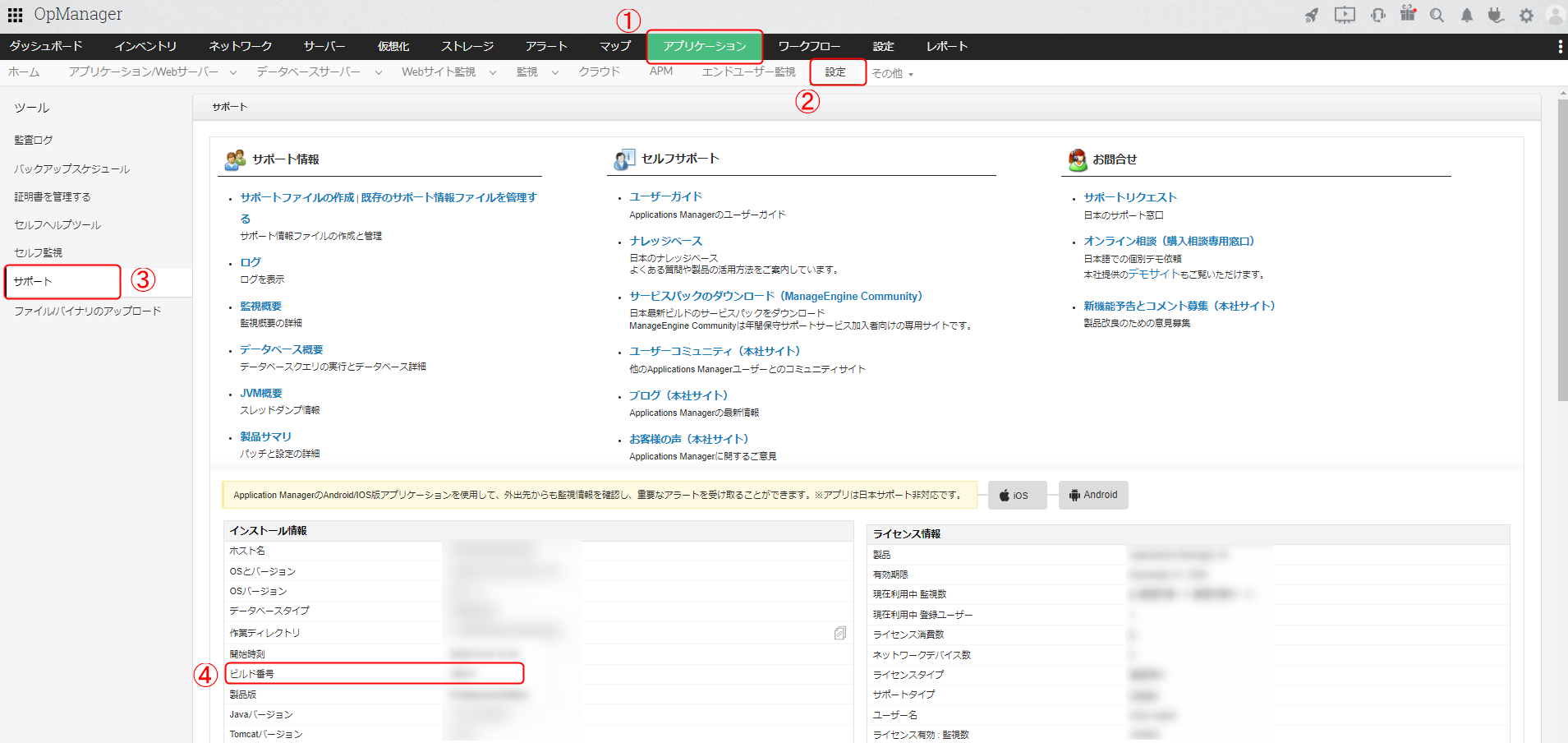
Task: Open the presentation video icon
Action: 1345,15
